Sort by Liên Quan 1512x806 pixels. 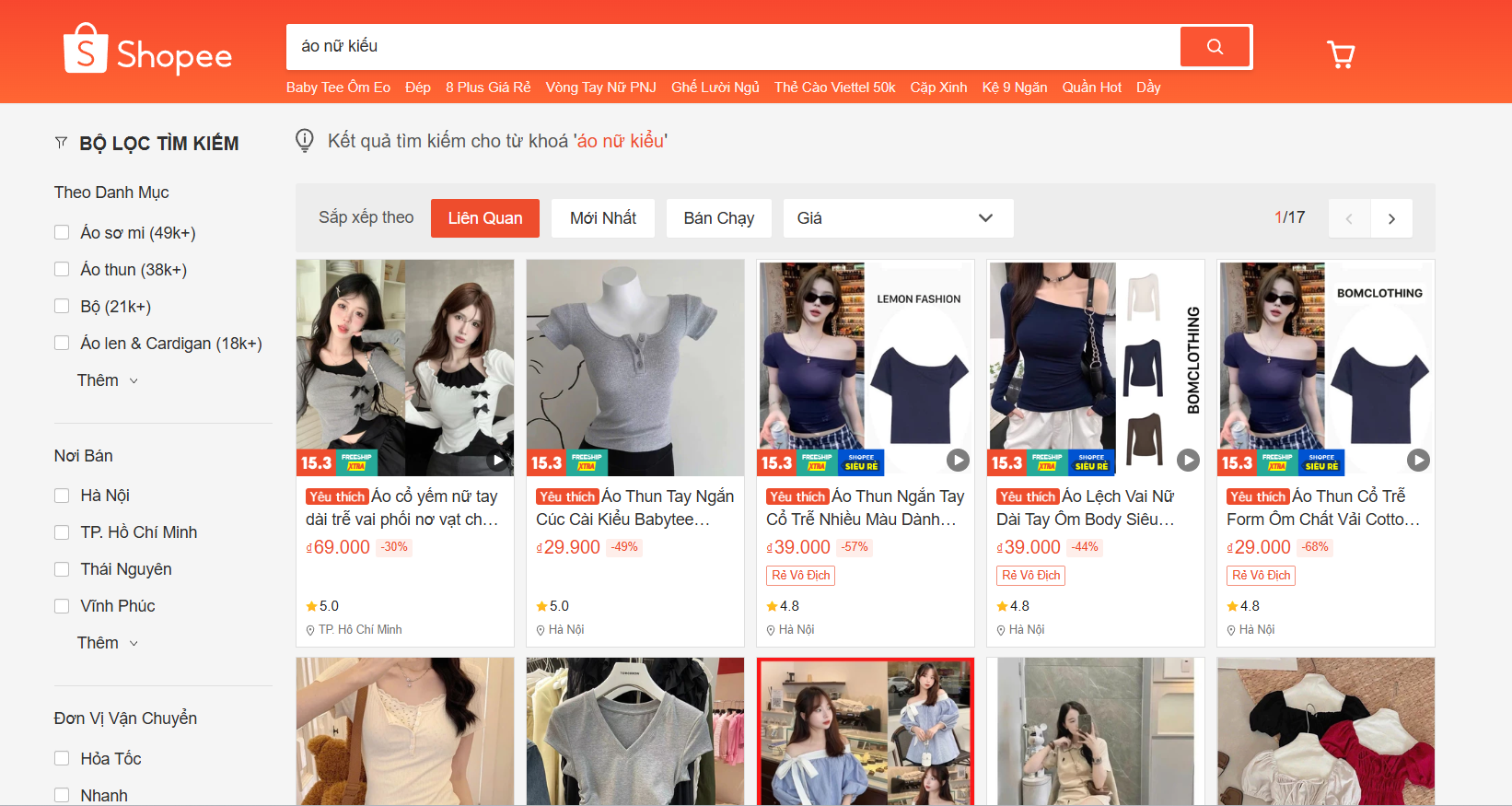pyautogui.click(x=485, y=218)
